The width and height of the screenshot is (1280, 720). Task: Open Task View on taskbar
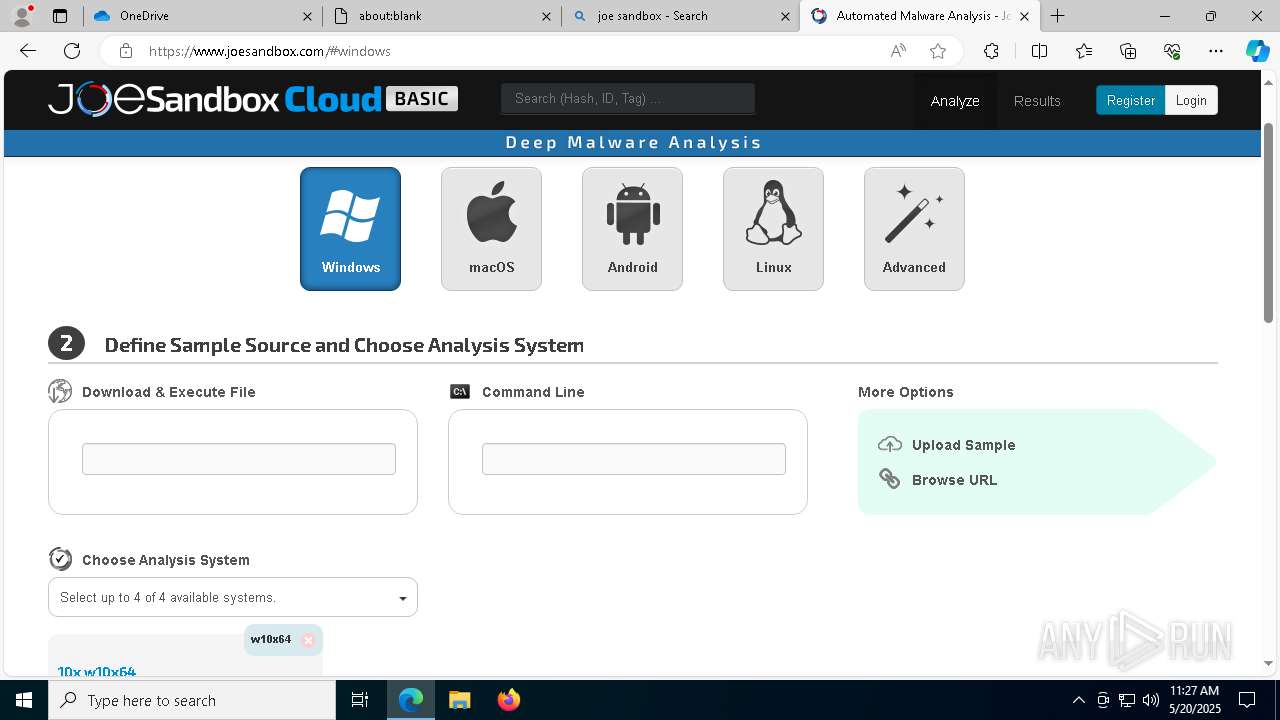click(360, 700)
